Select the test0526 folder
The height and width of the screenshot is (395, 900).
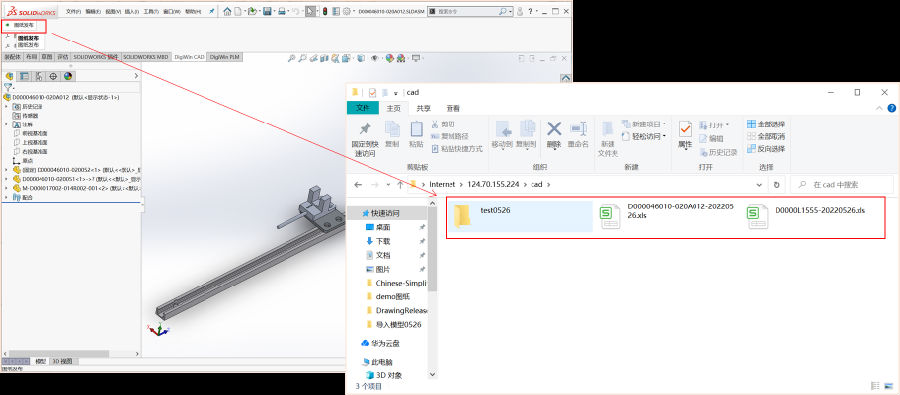click(520, 216)
